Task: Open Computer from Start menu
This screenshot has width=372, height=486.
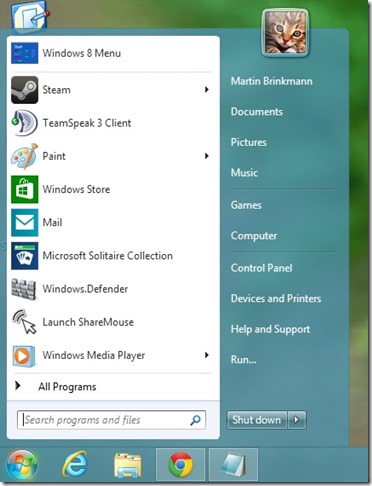Action: coord(254,236)
